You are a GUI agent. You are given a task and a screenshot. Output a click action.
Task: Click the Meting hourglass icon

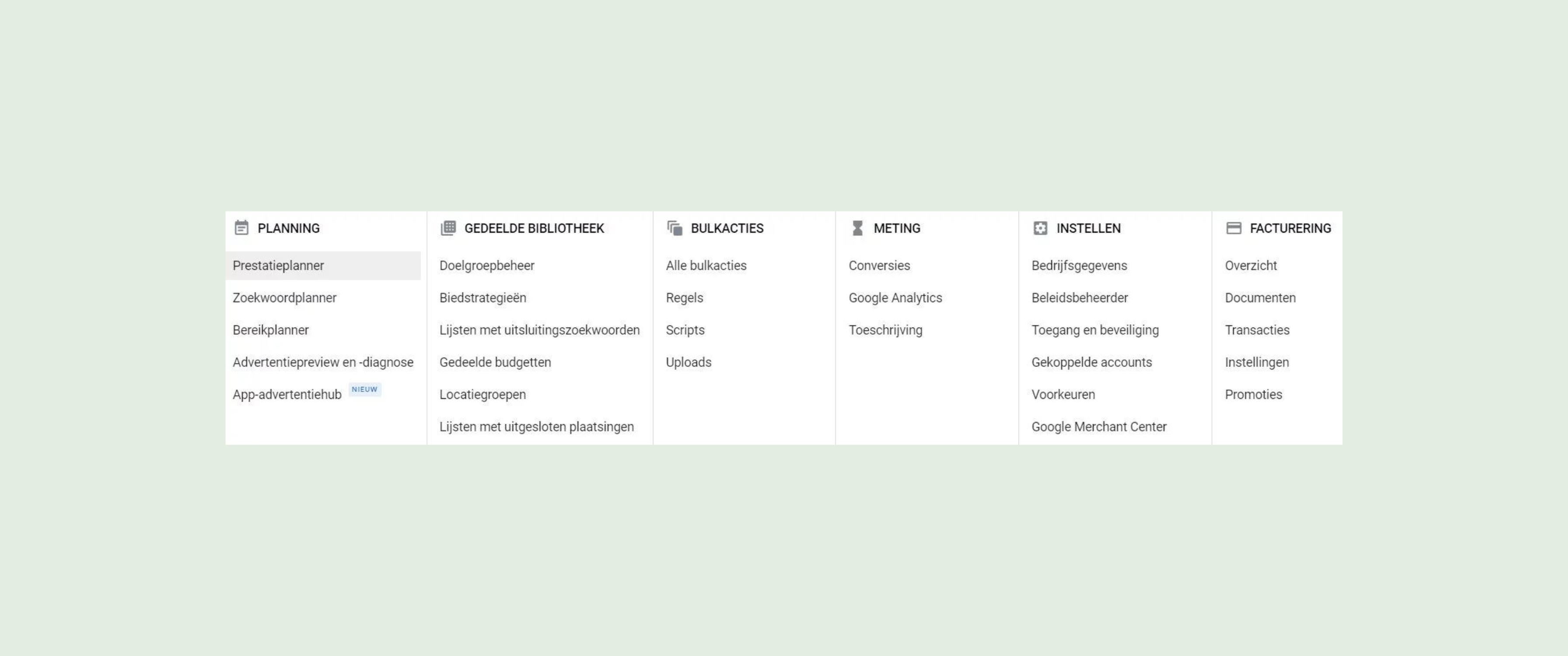tap(858, 228)
